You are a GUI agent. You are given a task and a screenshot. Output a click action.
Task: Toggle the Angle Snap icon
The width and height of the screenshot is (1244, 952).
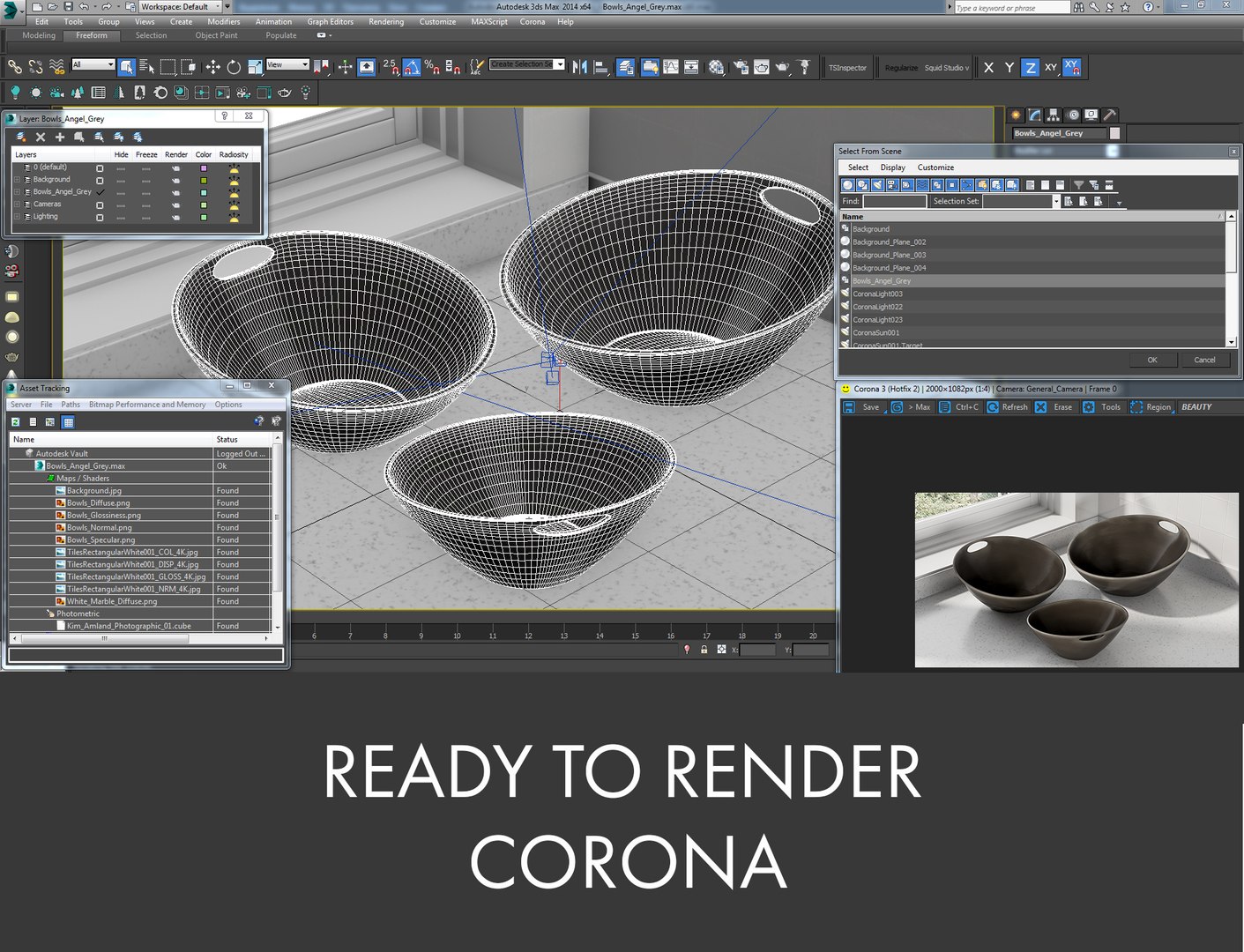[412, 67]
